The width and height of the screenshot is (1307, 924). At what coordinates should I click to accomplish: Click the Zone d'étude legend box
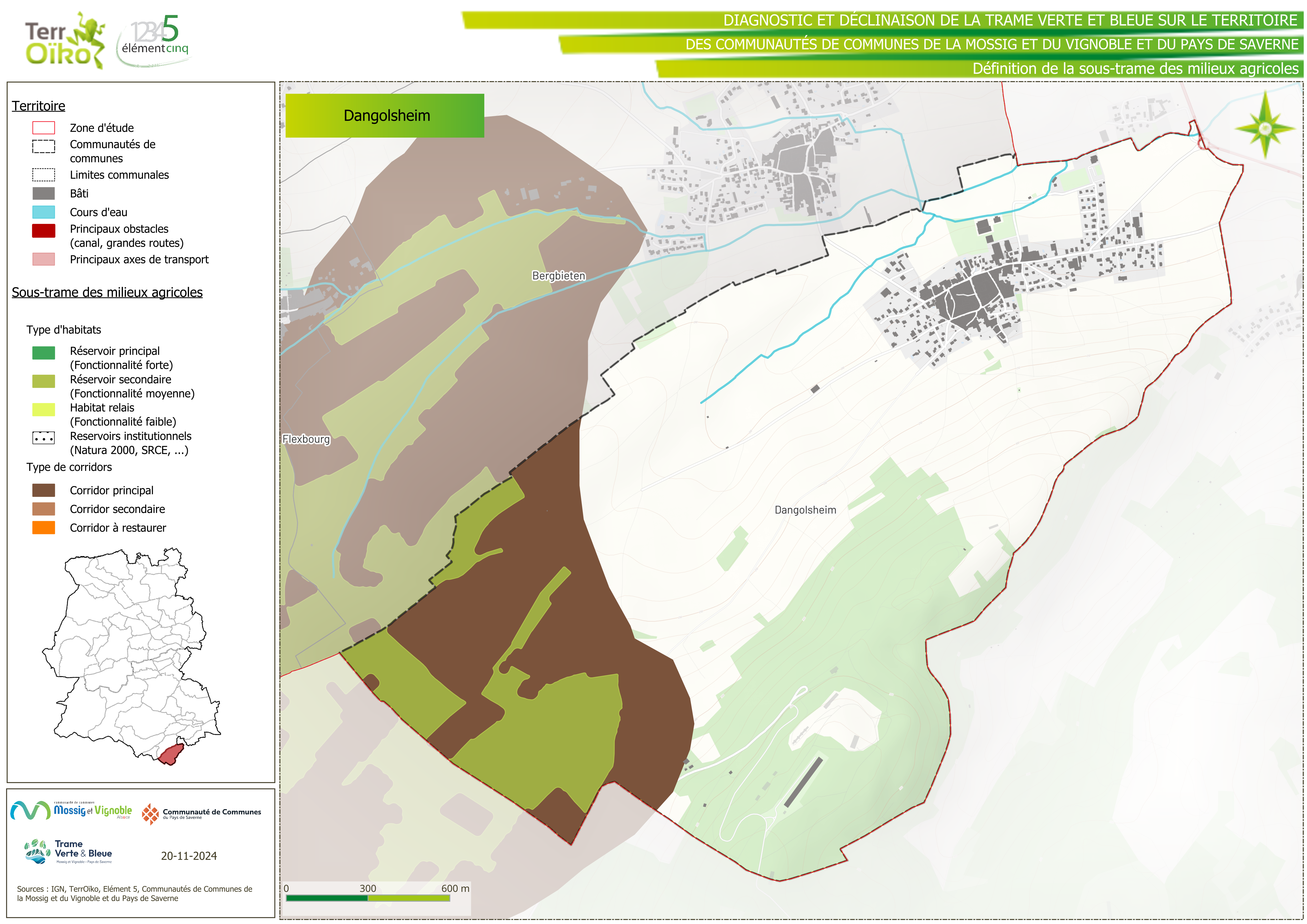click(43, 128)
